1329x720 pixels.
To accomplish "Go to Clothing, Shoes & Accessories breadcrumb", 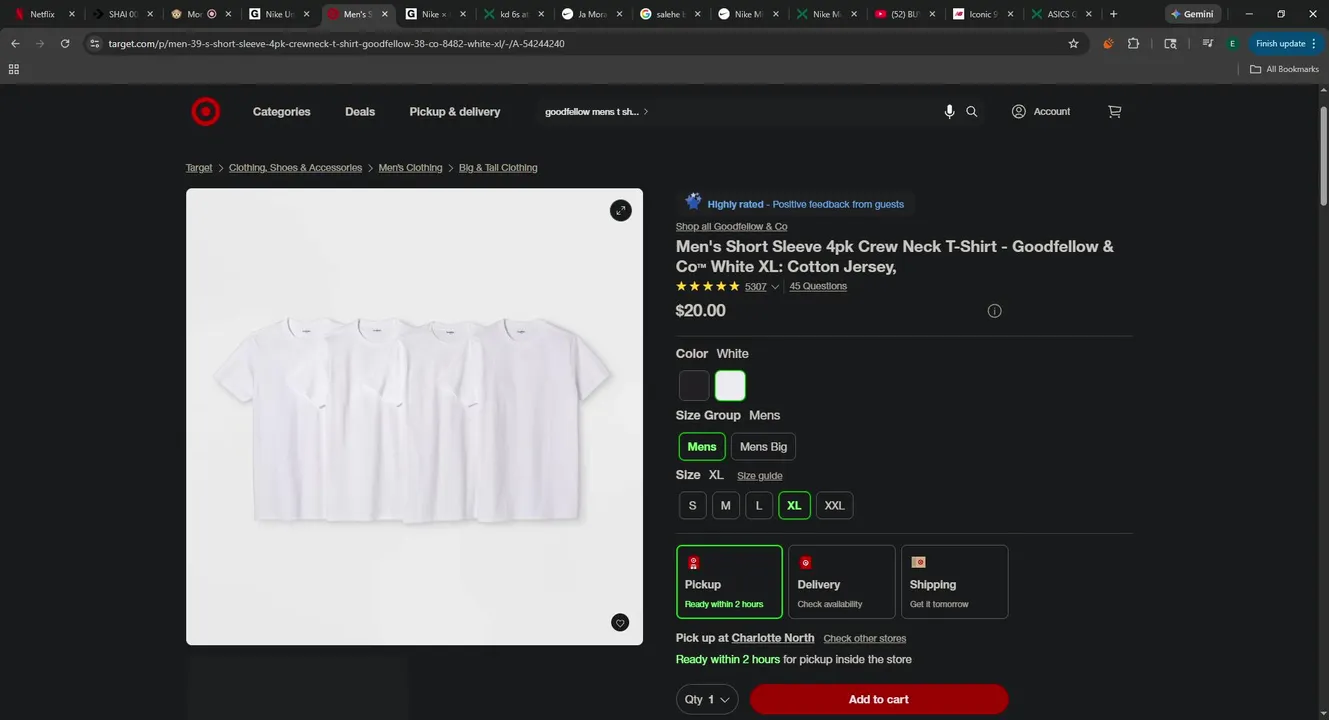I will 295,168.
